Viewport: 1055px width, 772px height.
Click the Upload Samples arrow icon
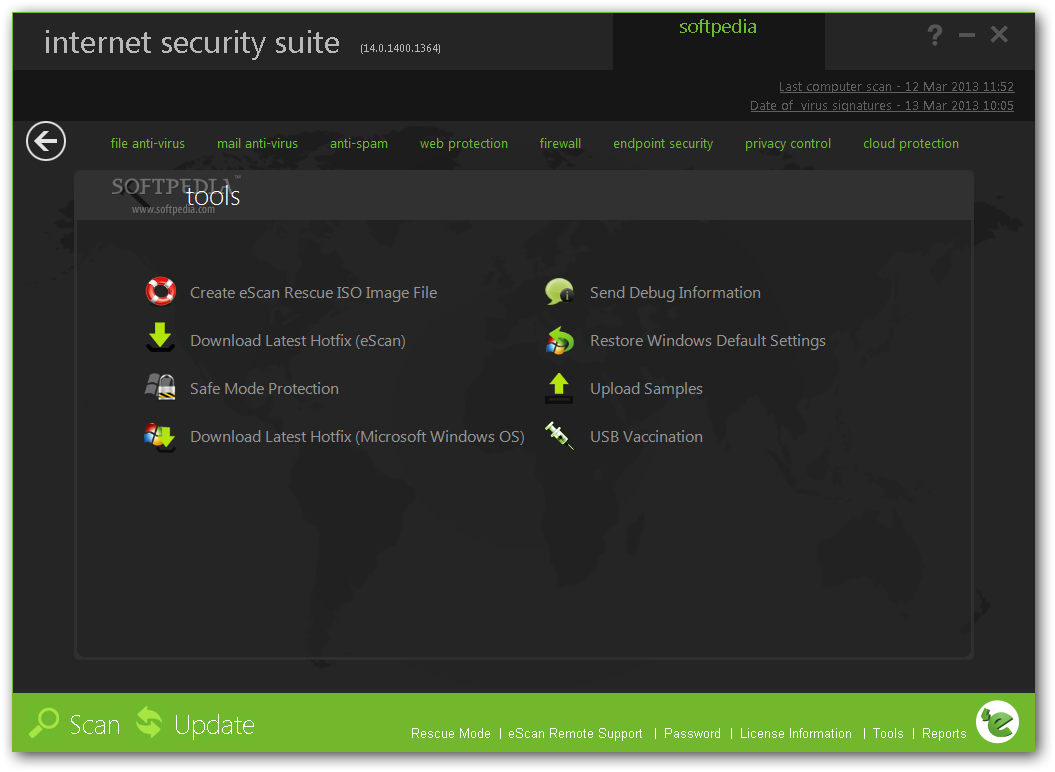click(559, 388)
